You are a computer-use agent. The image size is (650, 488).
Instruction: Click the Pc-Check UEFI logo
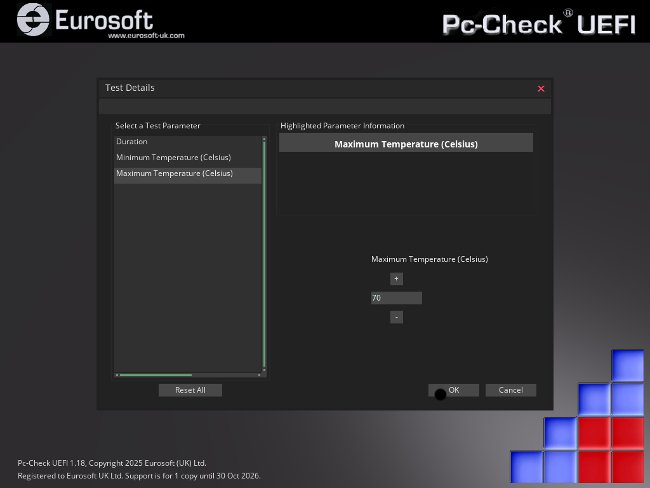538,22
